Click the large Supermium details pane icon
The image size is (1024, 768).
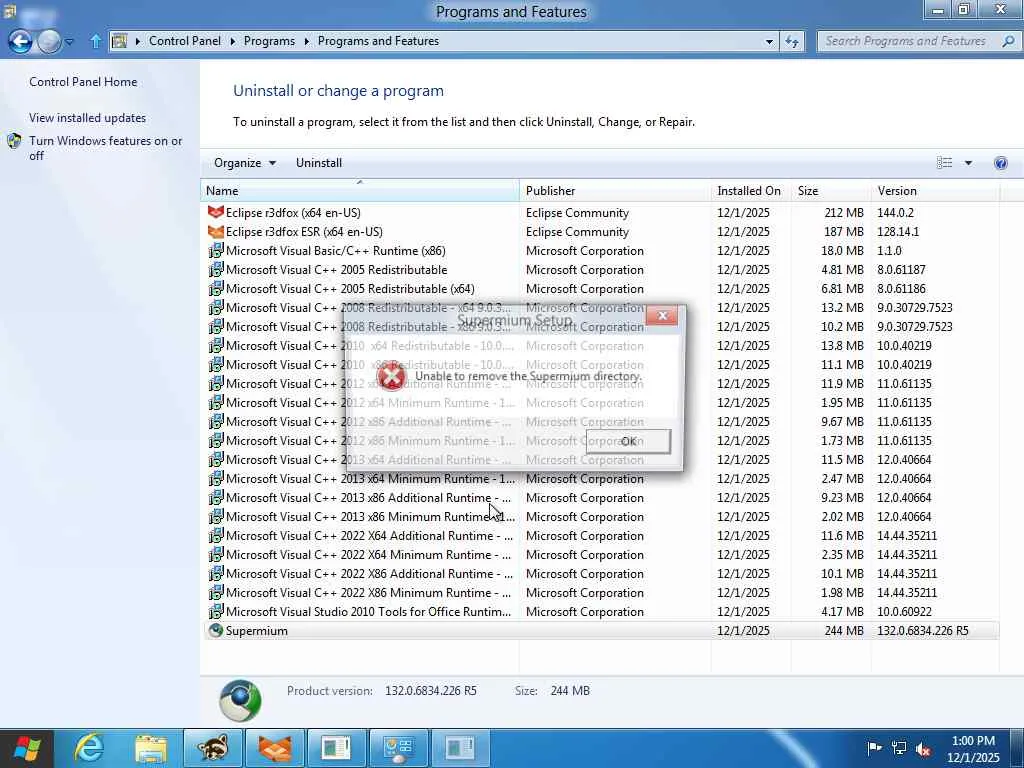click(240, 701)
